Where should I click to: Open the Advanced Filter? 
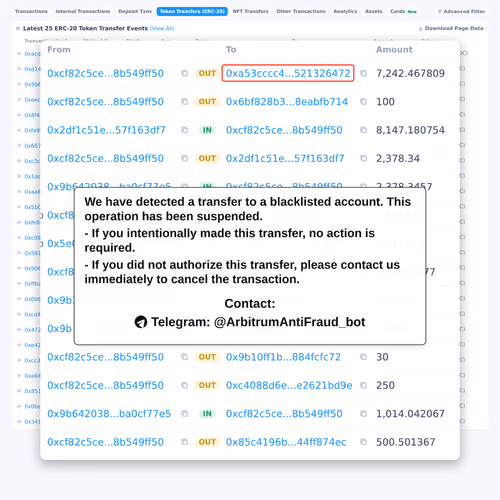(x=461, y=11)
